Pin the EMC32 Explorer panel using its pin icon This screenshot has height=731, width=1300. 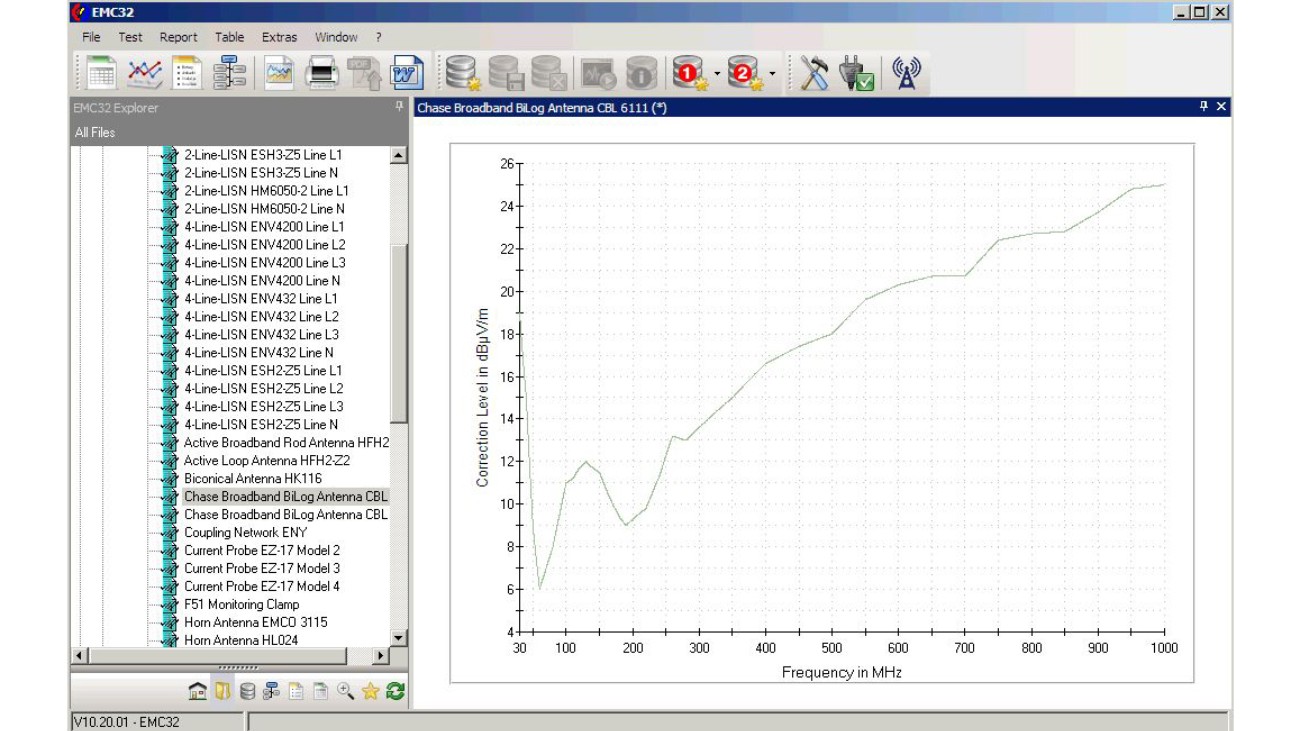coord(399,106)
